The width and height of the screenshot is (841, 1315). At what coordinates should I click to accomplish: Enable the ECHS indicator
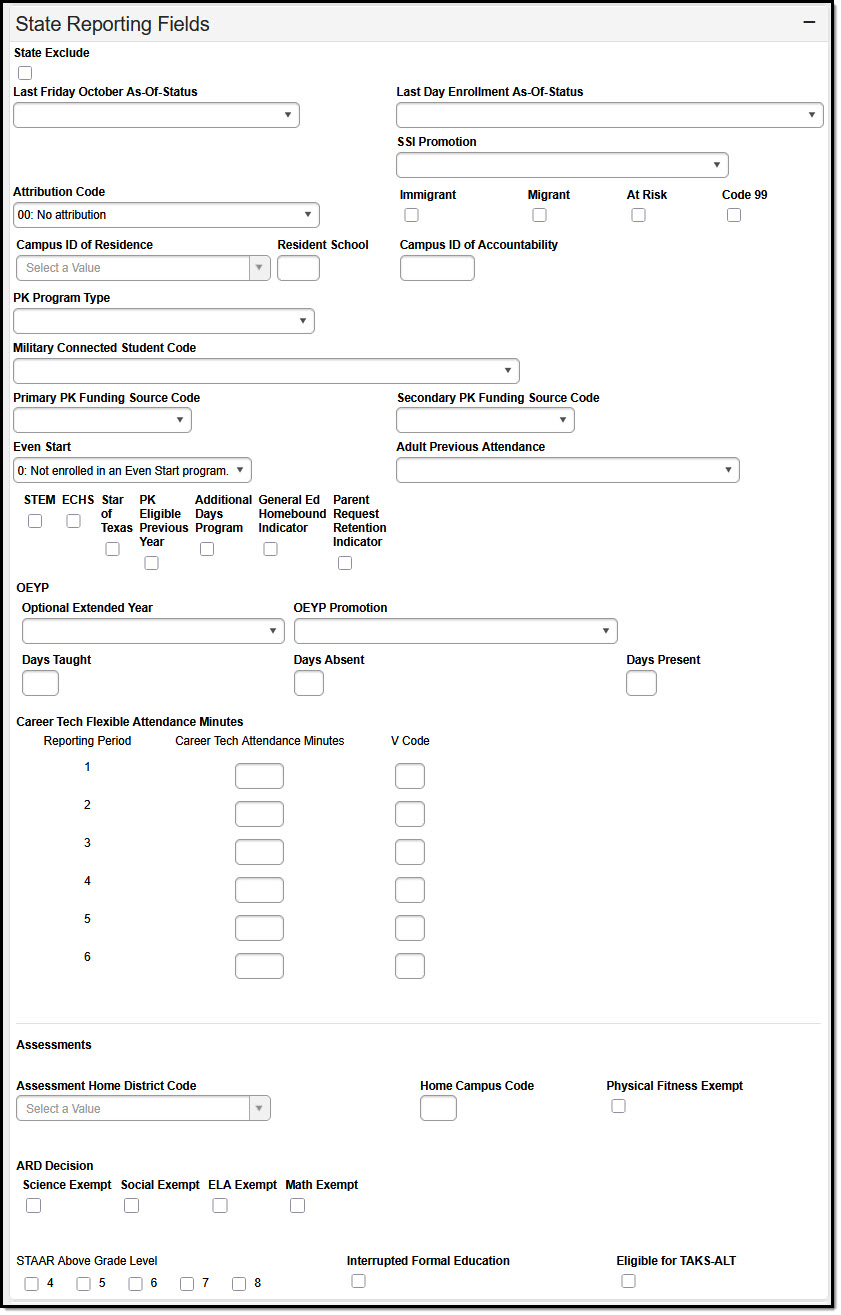72,520
